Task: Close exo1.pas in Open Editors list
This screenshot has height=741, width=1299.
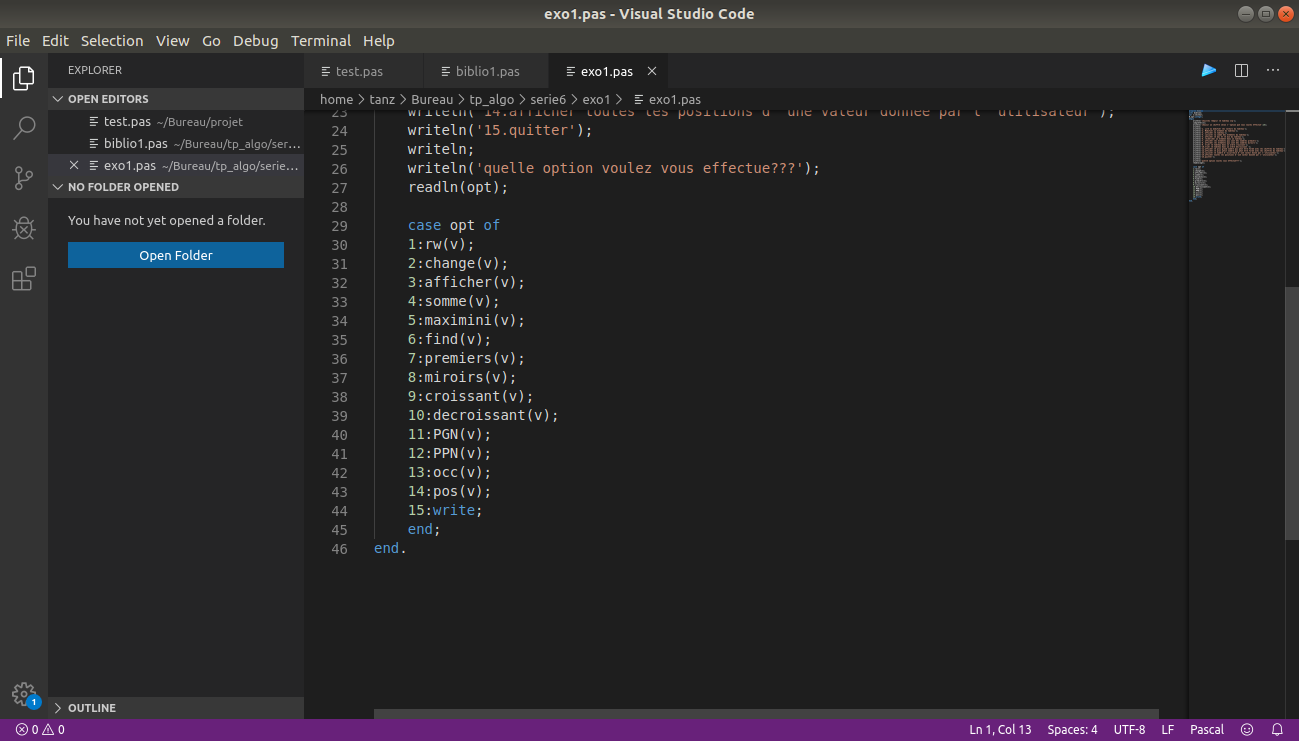Action: [x=74, y=165]
